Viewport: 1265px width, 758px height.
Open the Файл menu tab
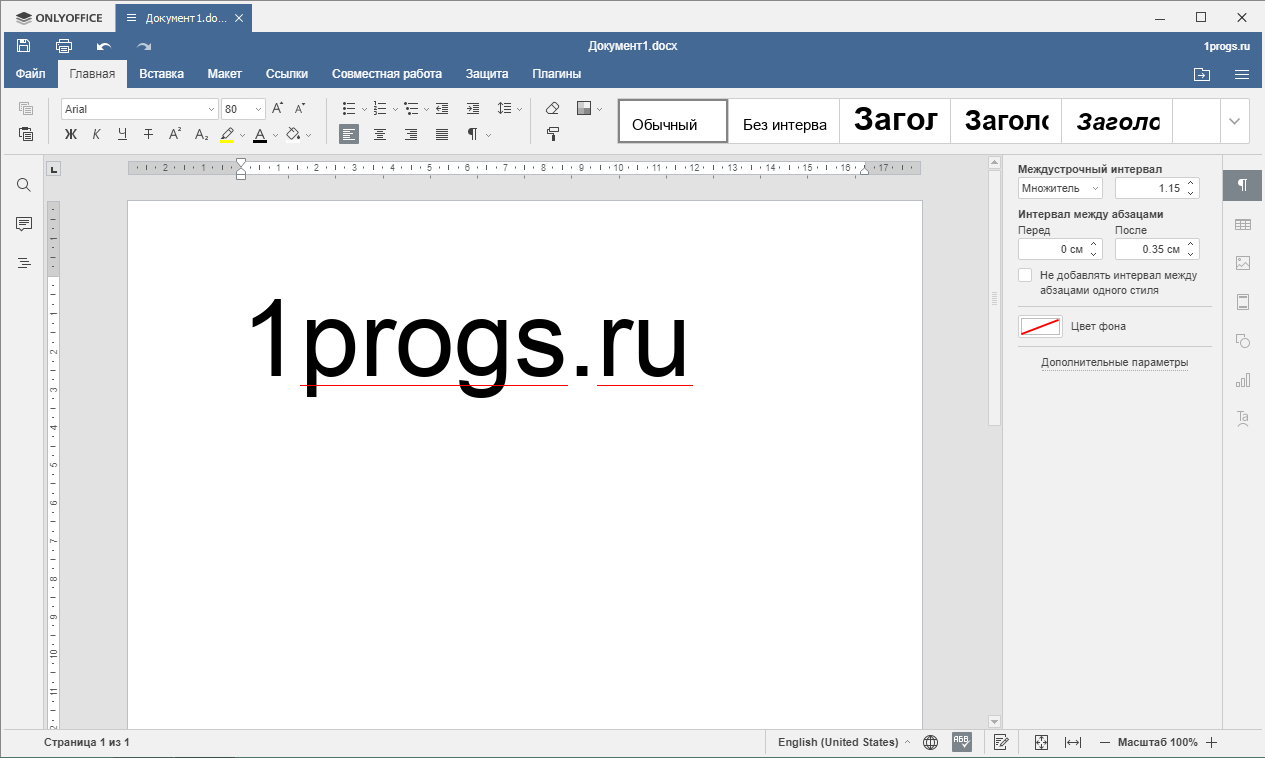(31, 74)
